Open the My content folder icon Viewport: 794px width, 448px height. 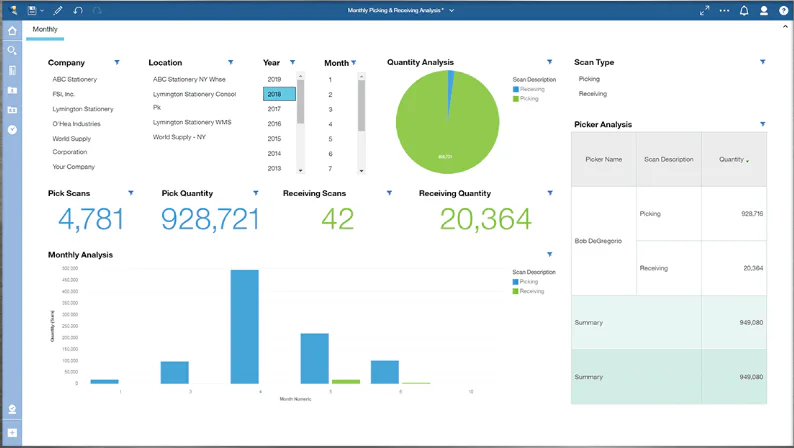(12, 90)
